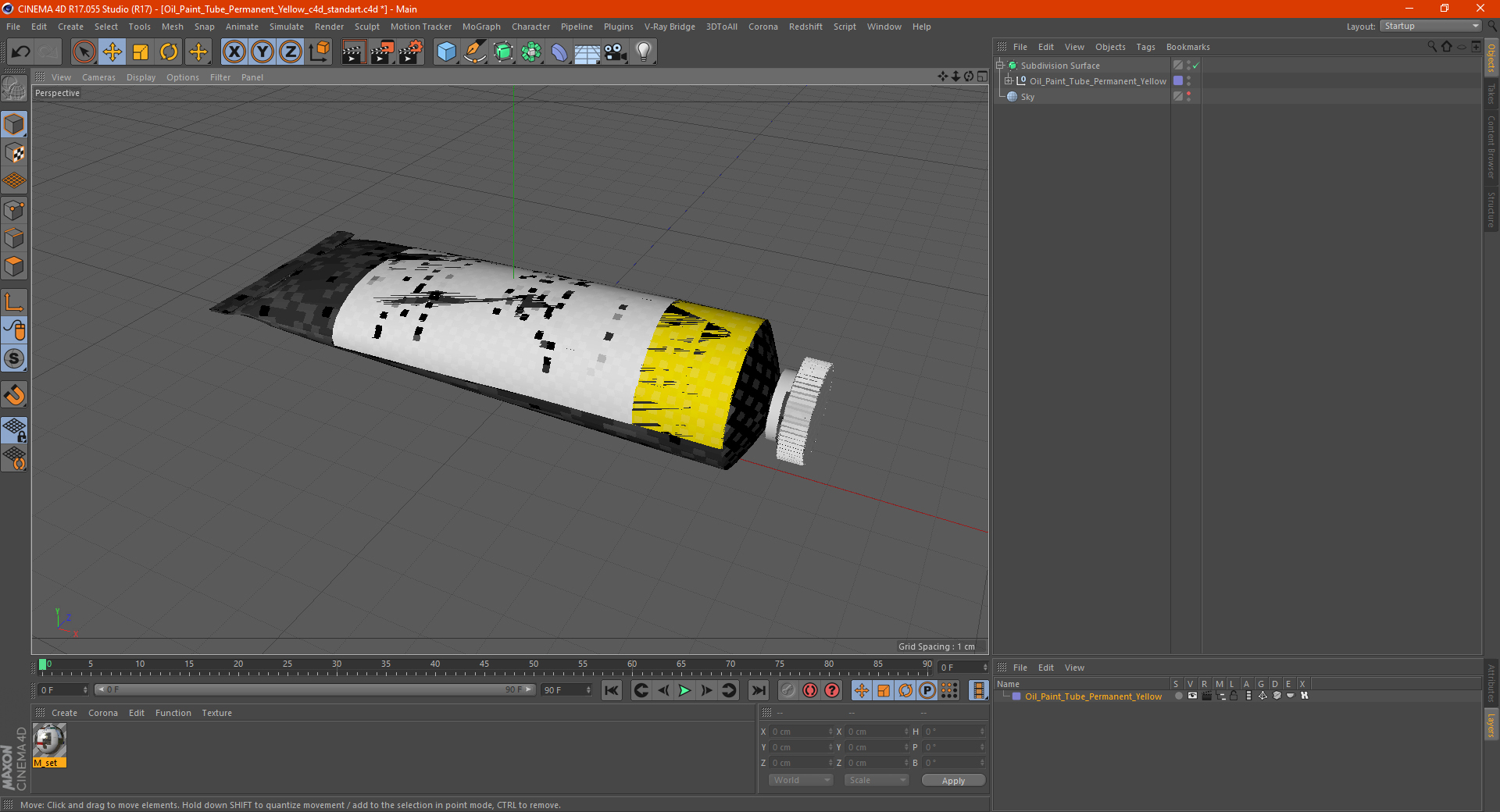Screen dimensions: 1500x812
Task: Click the Undo arrow icon
Action: pos(21,52)
